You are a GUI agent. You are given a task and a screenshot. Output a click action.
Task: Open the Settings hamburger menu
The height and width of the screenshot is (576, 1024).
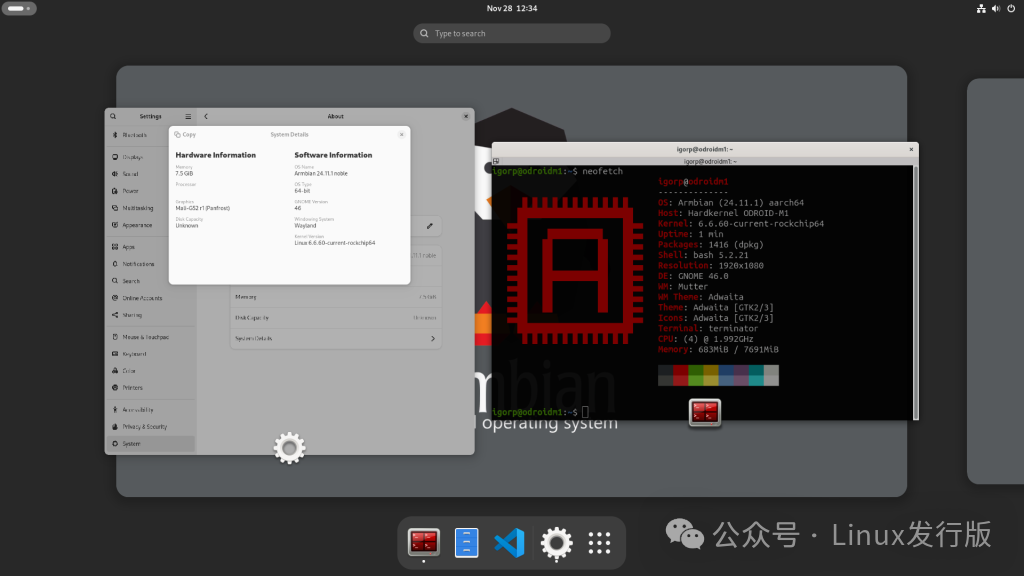coord(187,116)
